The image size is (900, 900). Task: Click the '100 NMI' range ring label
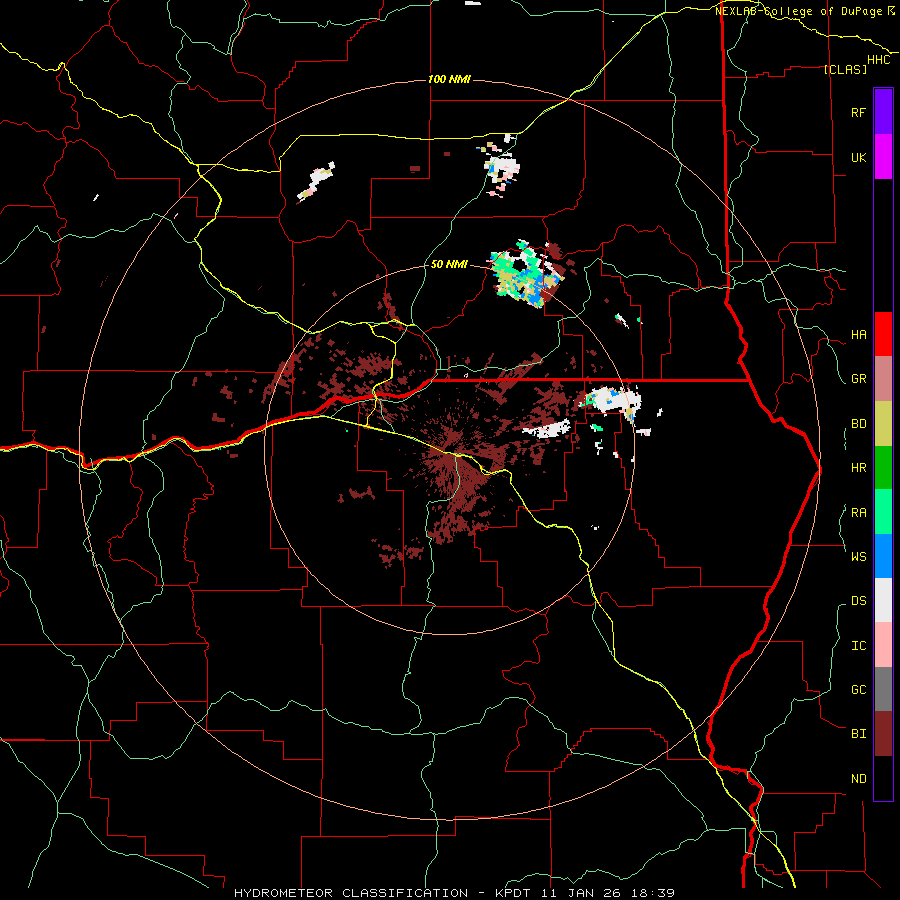[449, 79]
